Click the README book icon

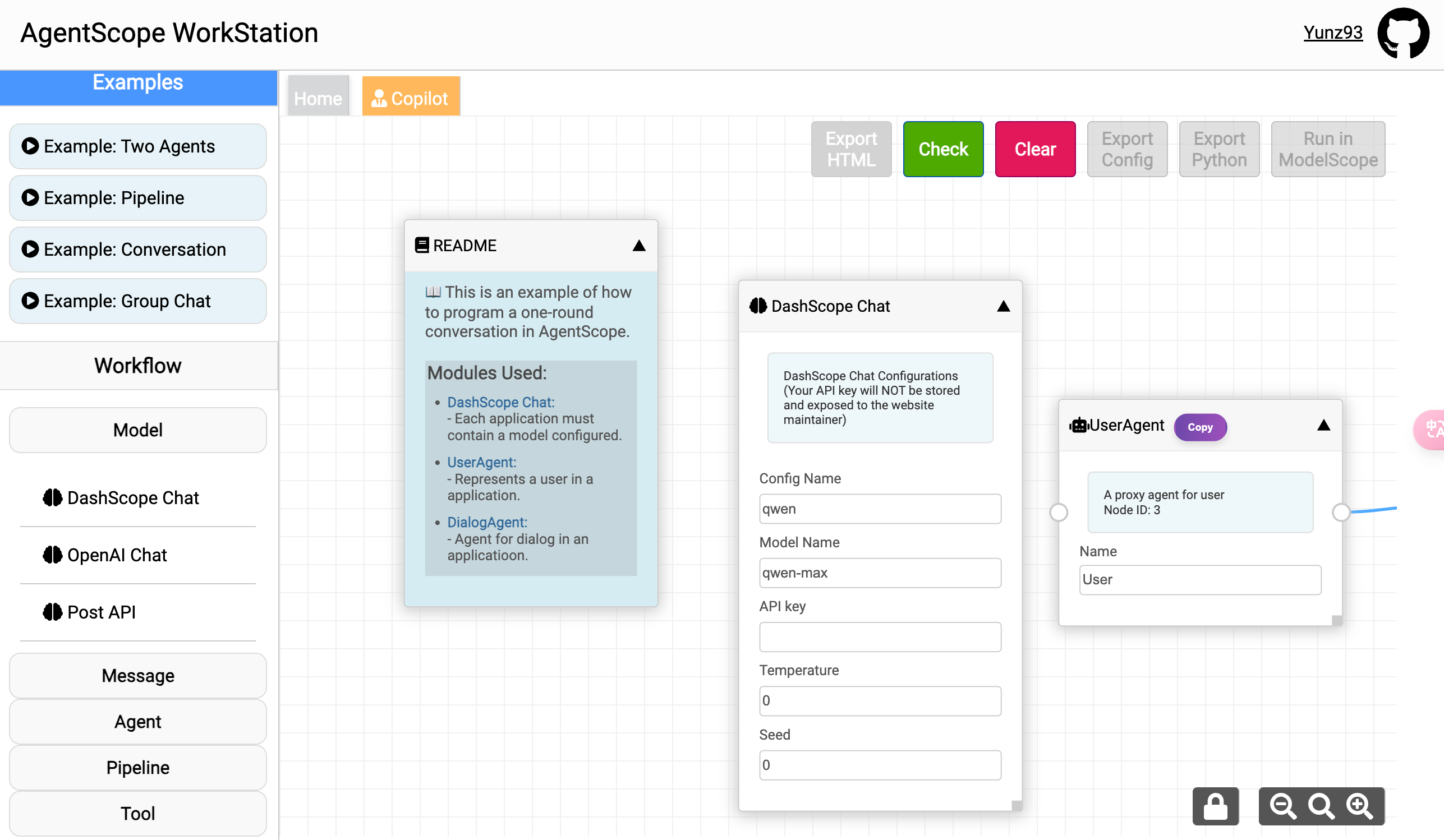tap(422, 245)
